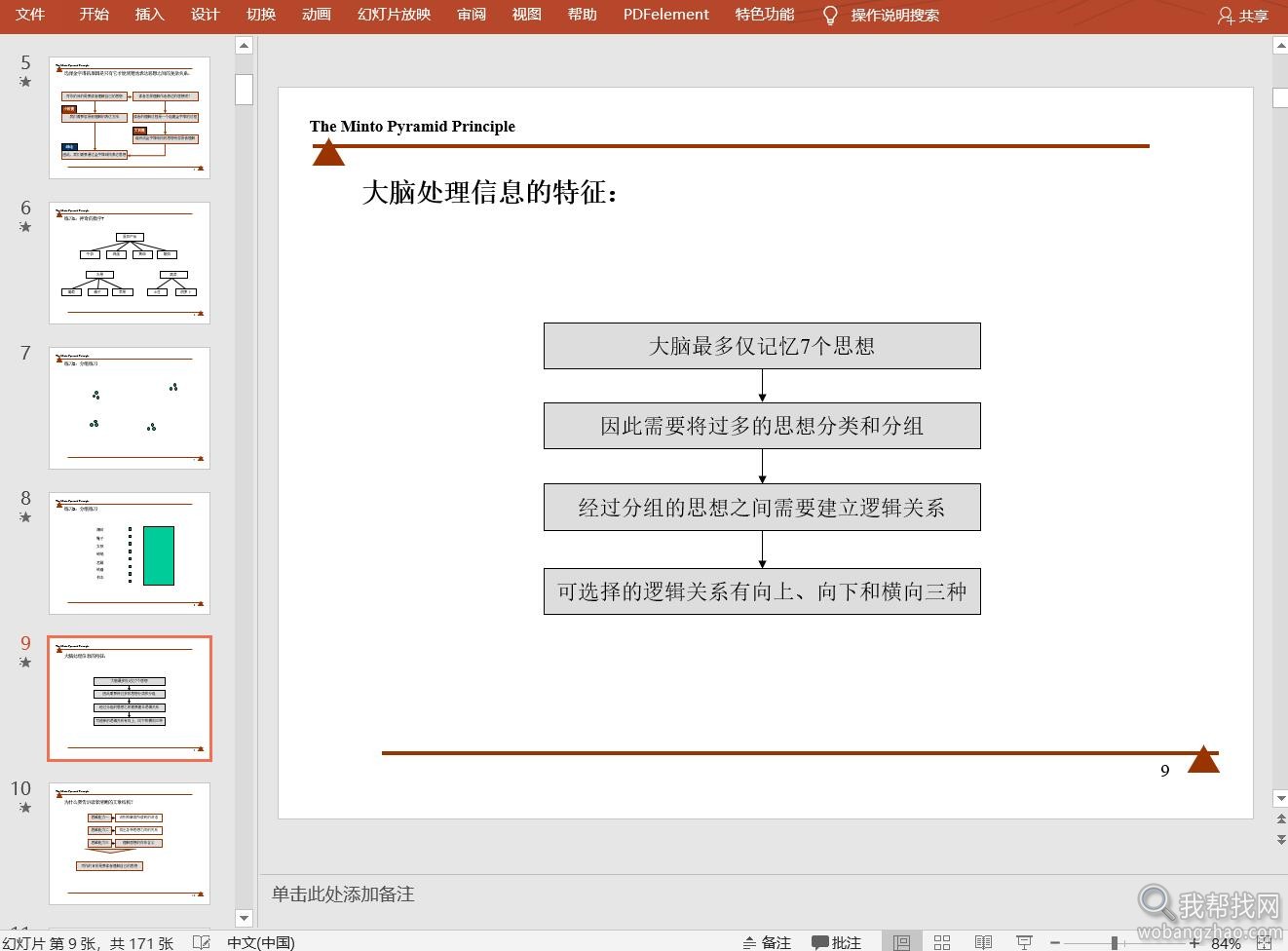Click the zoom in plus button
This screenshot has height=951, width=1288.
point(1194,943)
